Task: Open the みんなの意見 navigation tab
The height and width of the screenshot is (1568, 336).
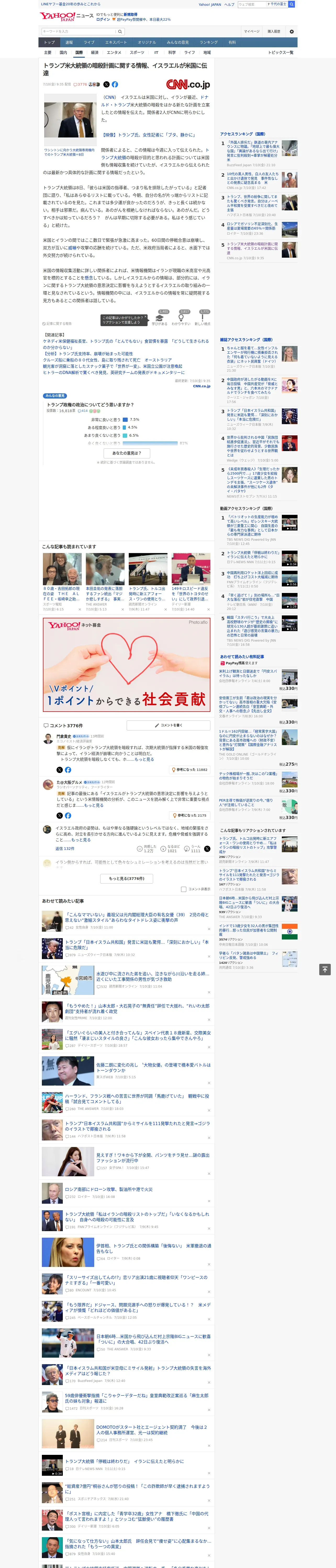Action: pos(177,43)
